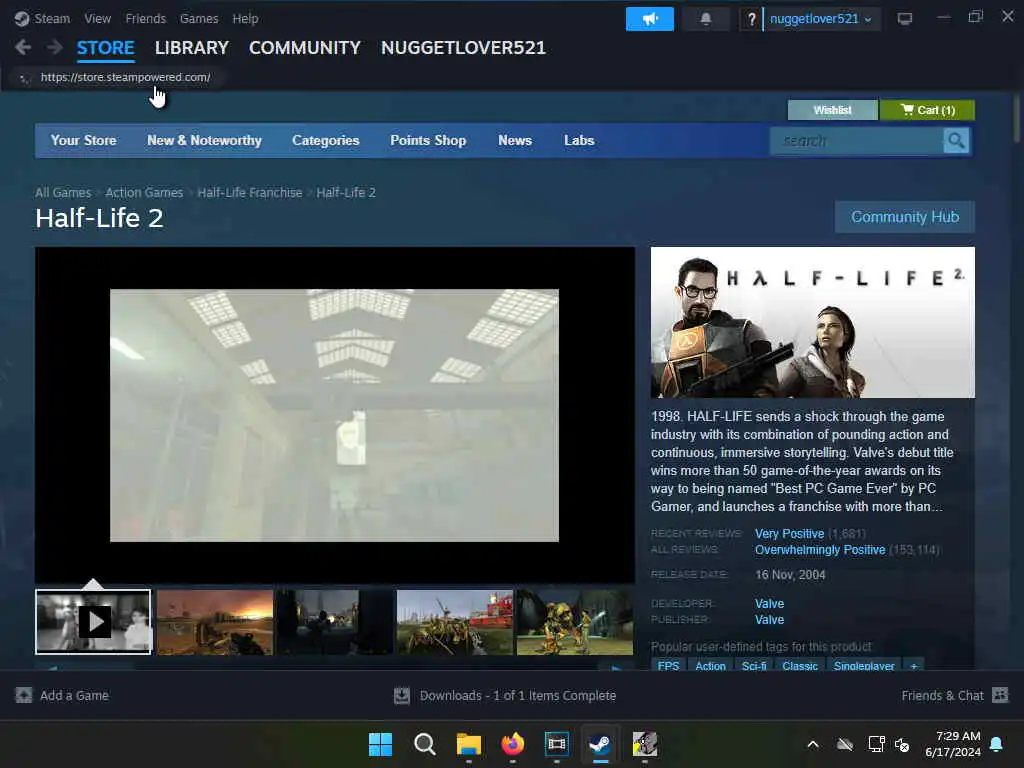Expand the nuggetlover521 account dropdown
Screen dimensions: 1024x768
[821, 19]
